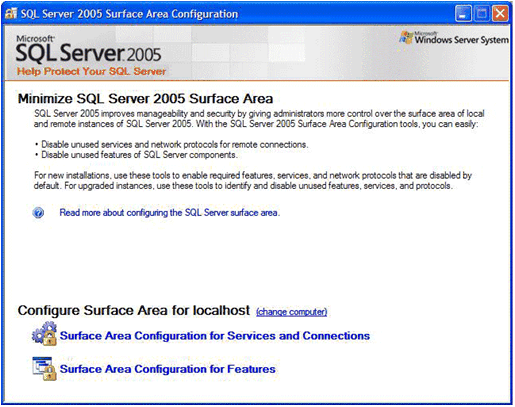Close the SQL Server 2005 Surface Area Configuration window
515x407 pixels.
pyautogui.click(x=500, y=14)
